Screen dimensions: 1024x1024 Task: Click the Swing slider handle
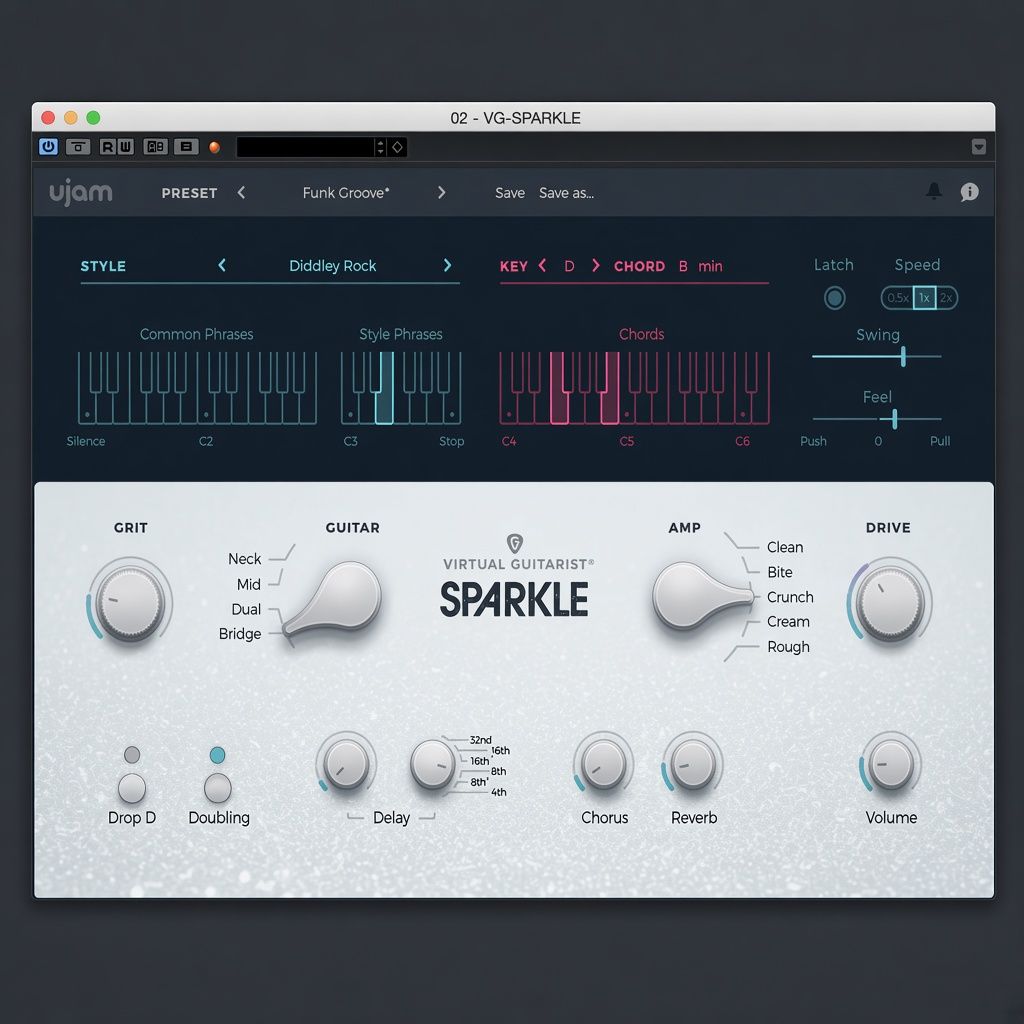coord(903,357)
